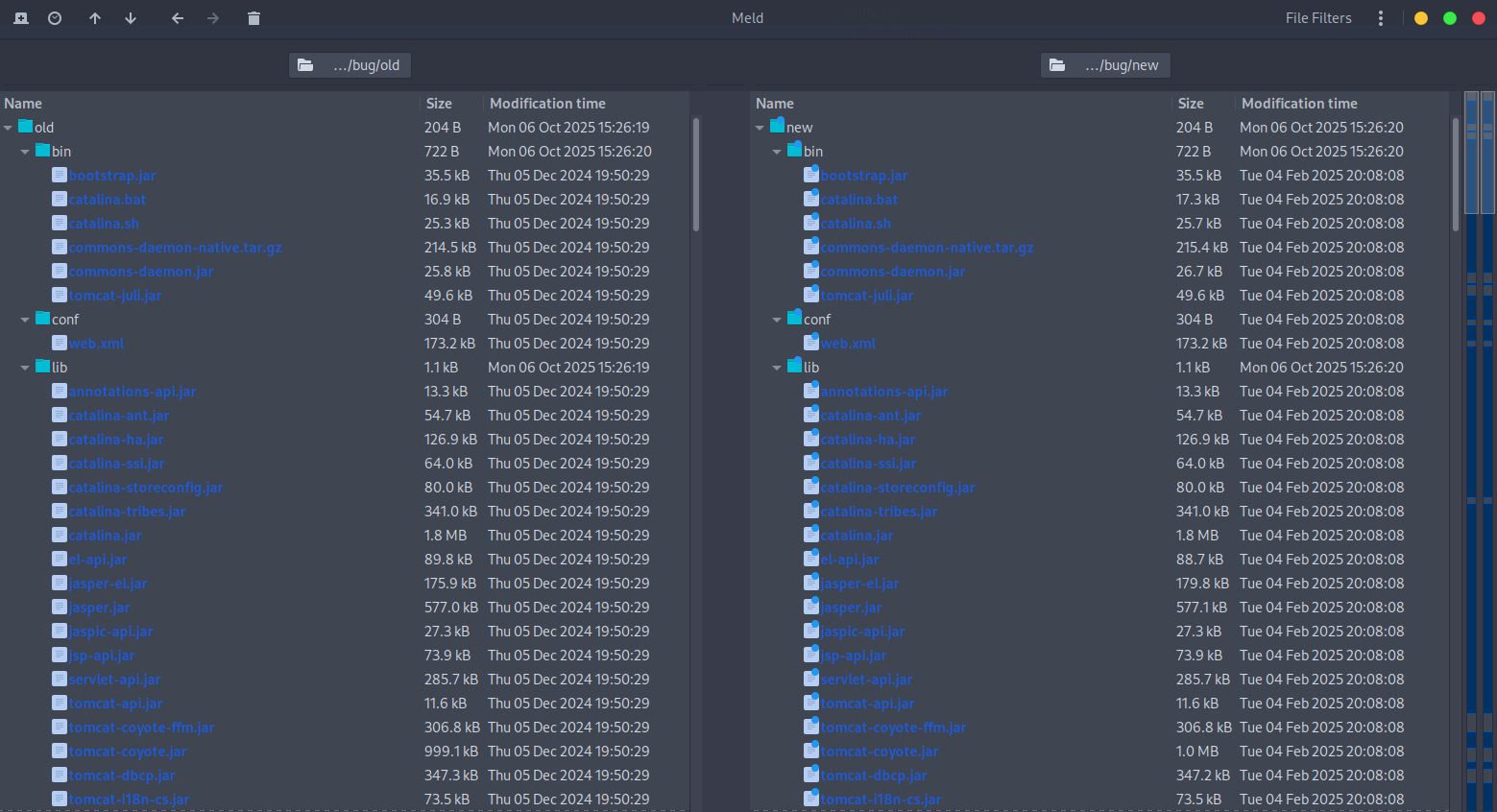Copy changes to the left pane
This screenshot has height=812, width=1497.
click(178, 17)
